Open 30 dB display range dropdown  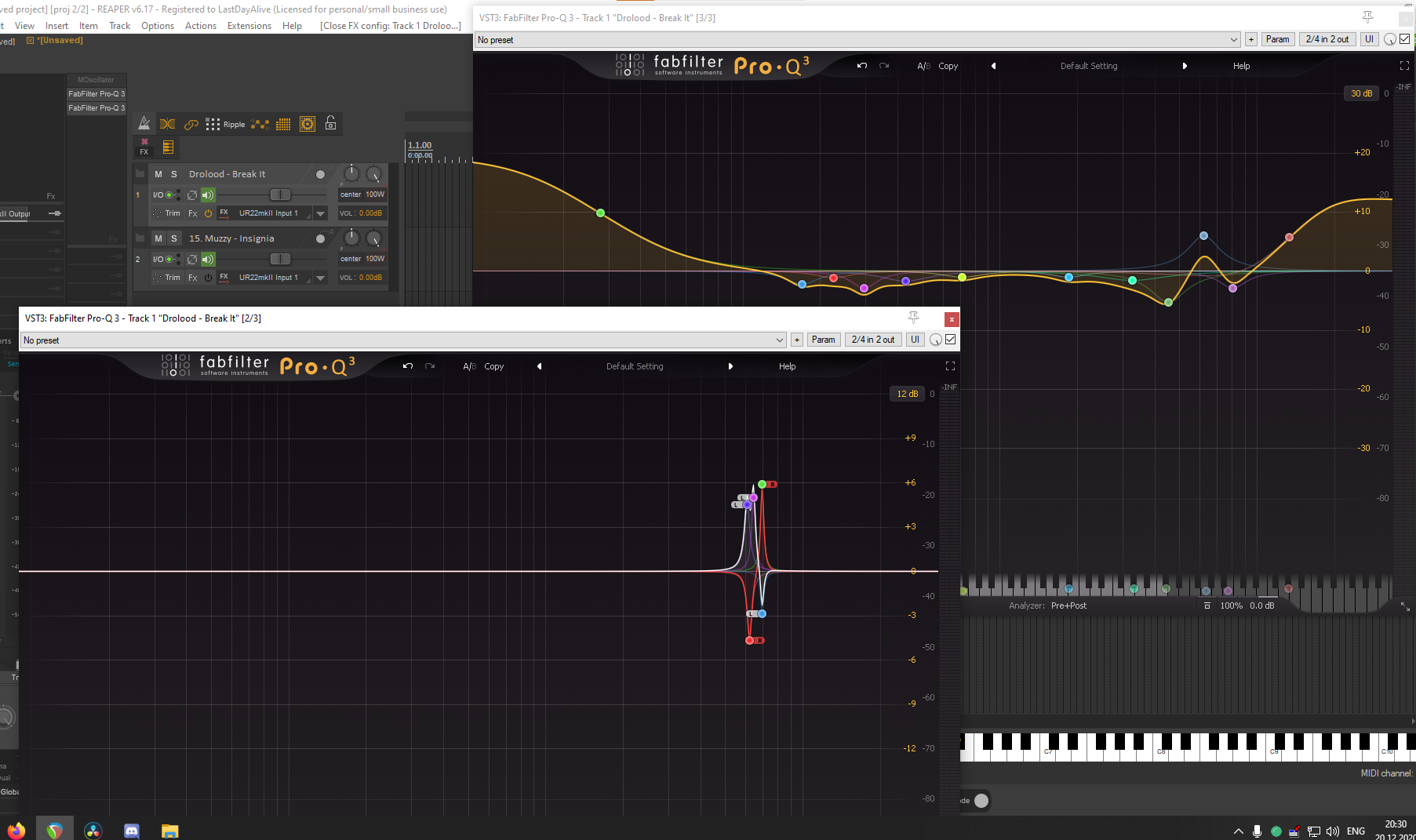pos(1362,93)
